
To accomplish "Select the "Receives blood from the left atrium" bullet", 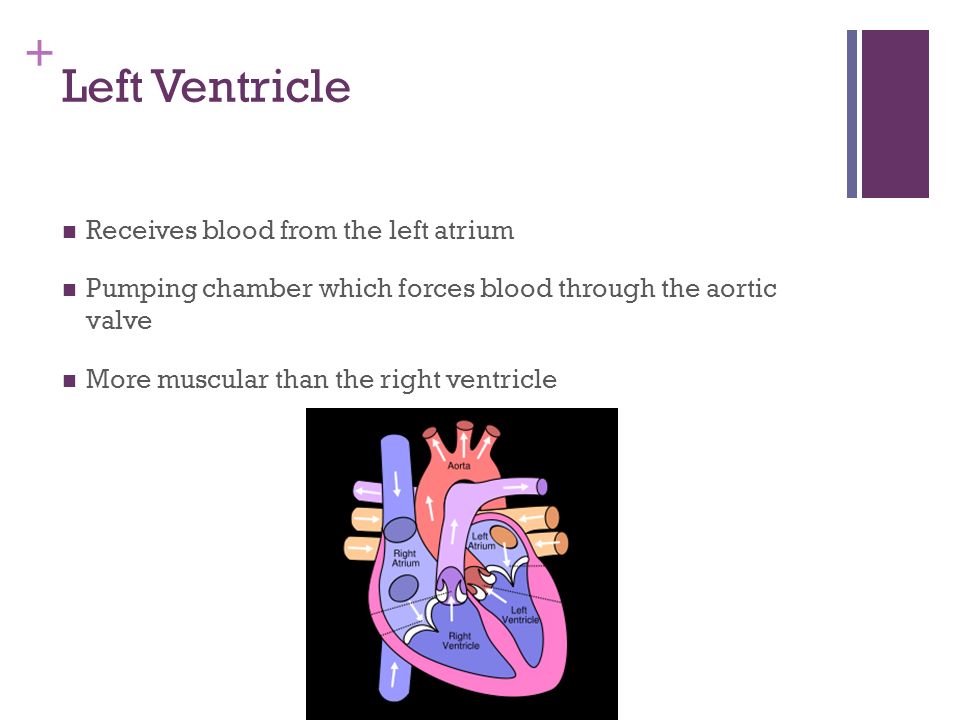I will (299, 230).
